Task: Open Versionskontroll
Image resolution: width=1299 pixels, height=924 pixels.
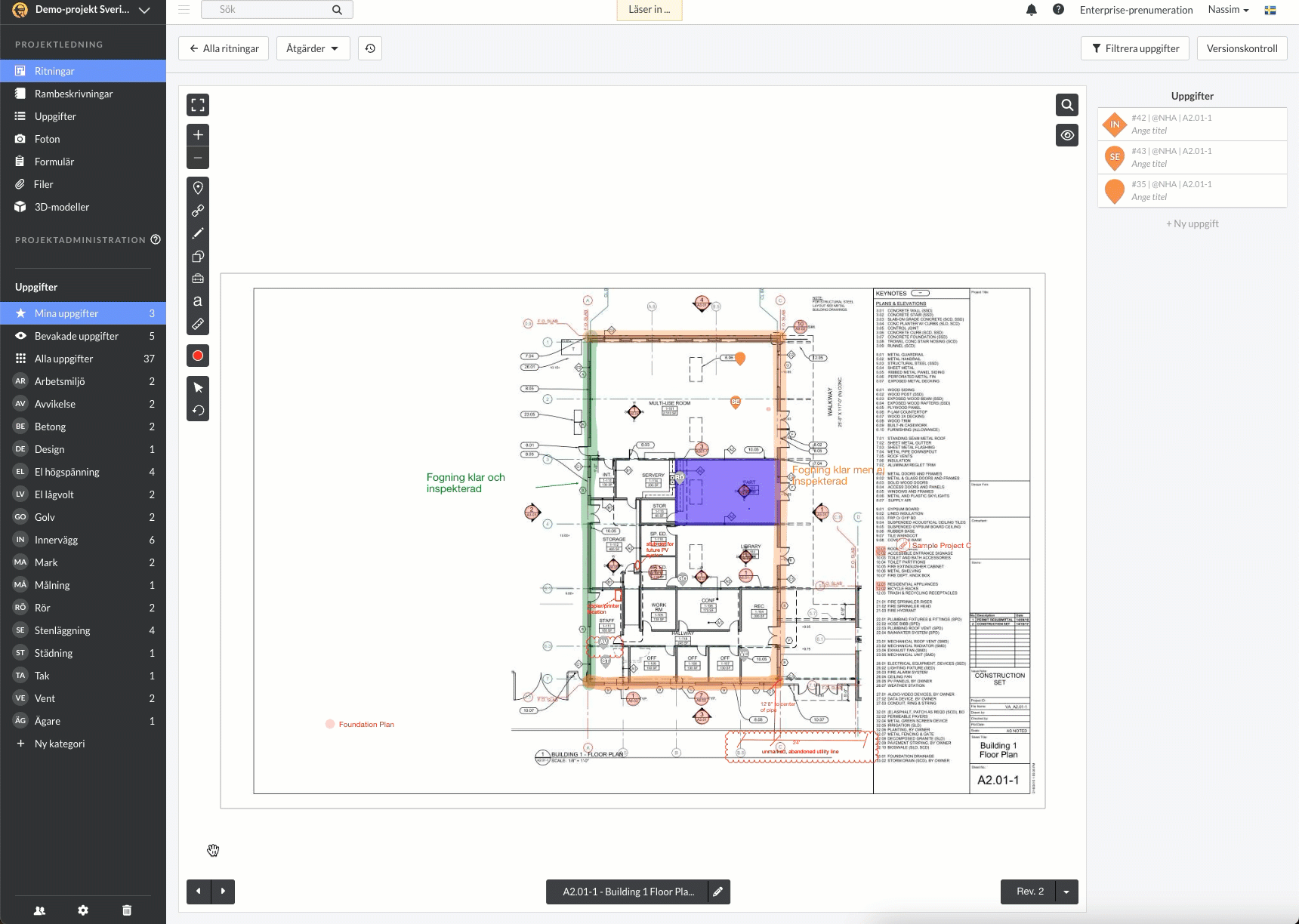Action: [x=1242, y=48]
